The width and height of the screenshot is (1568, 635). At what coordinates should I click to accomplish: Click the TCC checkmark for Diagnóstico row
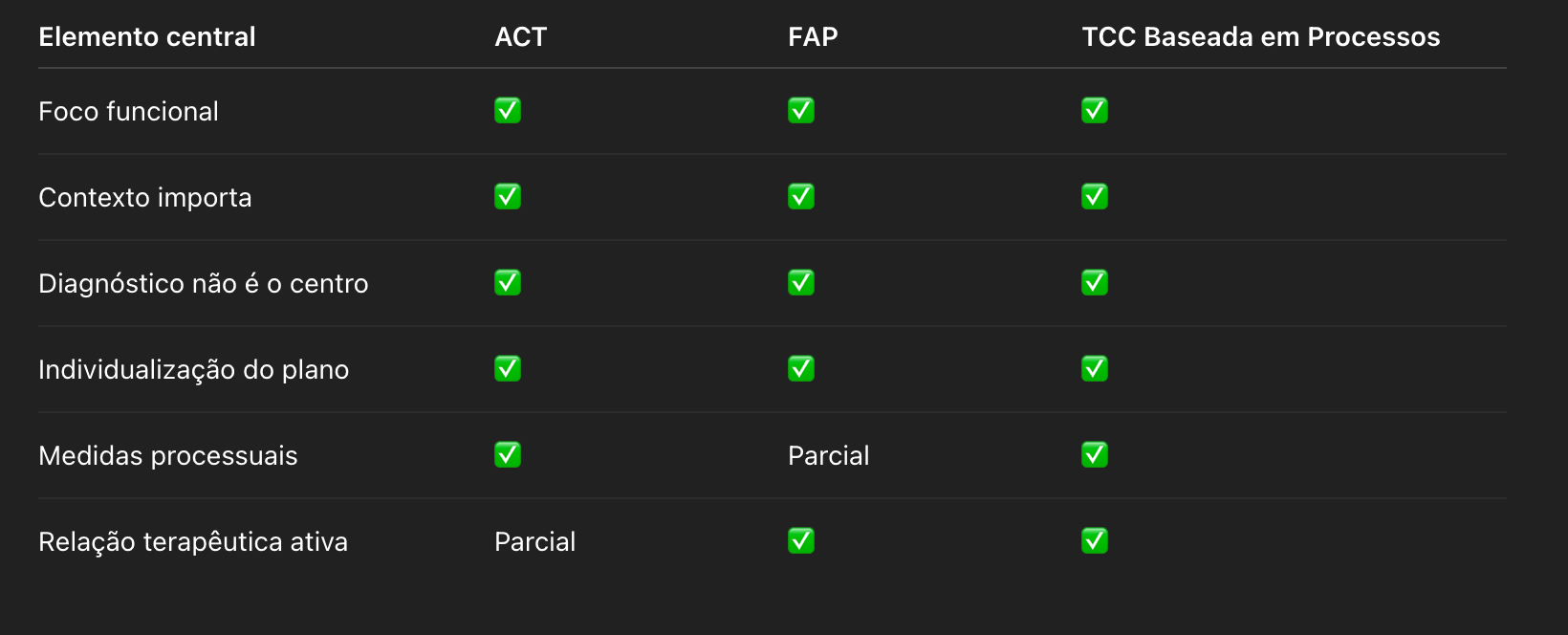point(1095,283)
